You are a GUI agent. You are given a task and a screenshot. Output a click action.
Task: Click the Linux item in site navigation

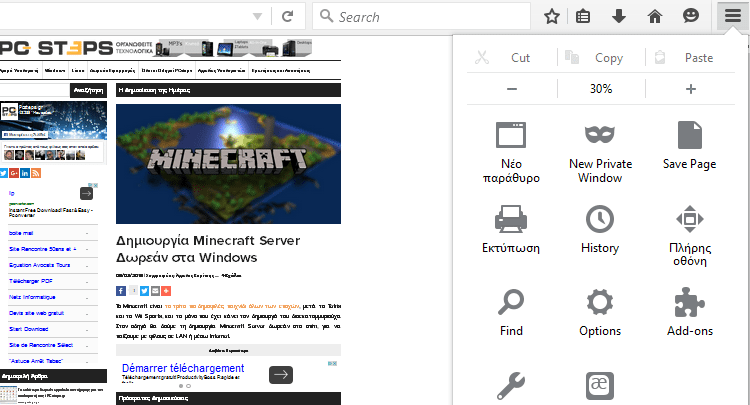click(78, 70)
